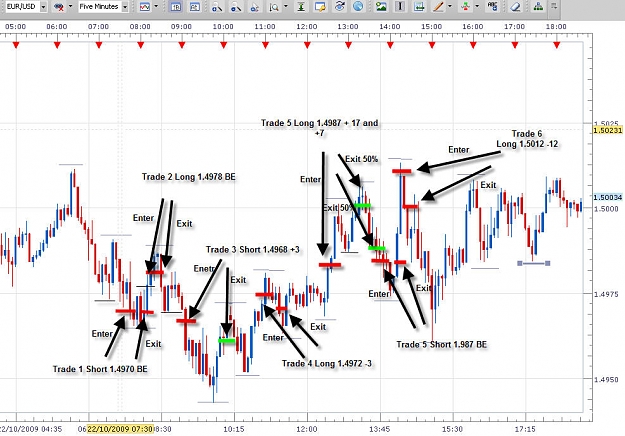Click the eye icon with red X

(x=59, y=7)
